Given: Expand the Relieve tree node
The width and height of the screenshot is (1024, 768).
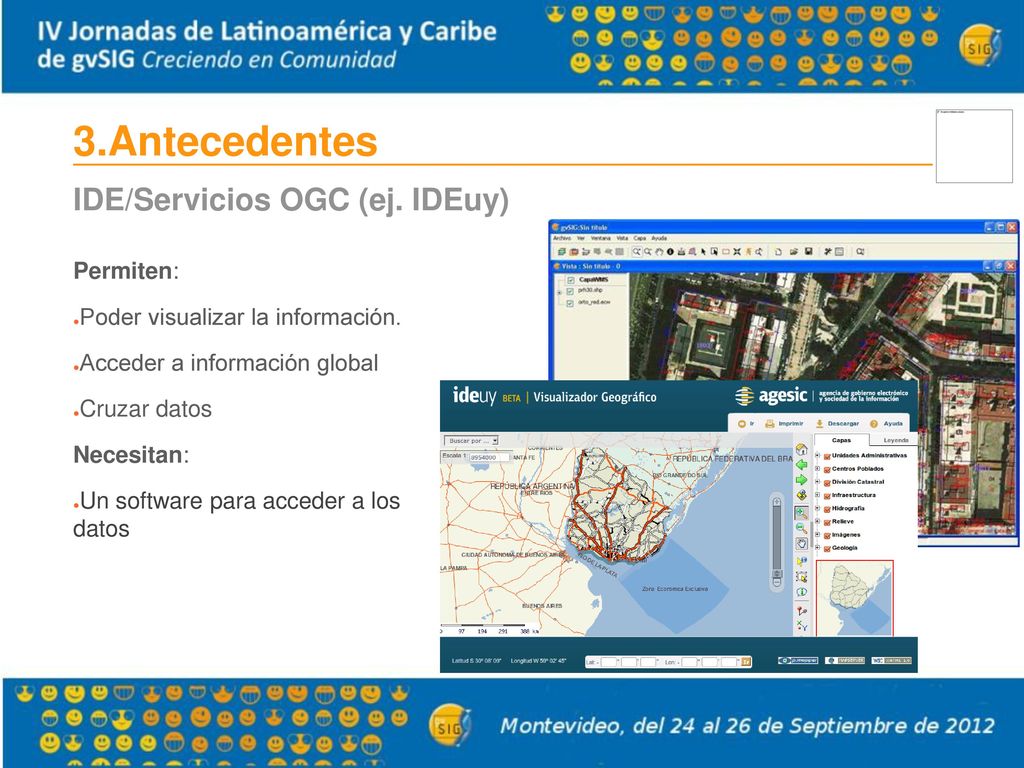Looking at the screenshot, I should point(818,521).
